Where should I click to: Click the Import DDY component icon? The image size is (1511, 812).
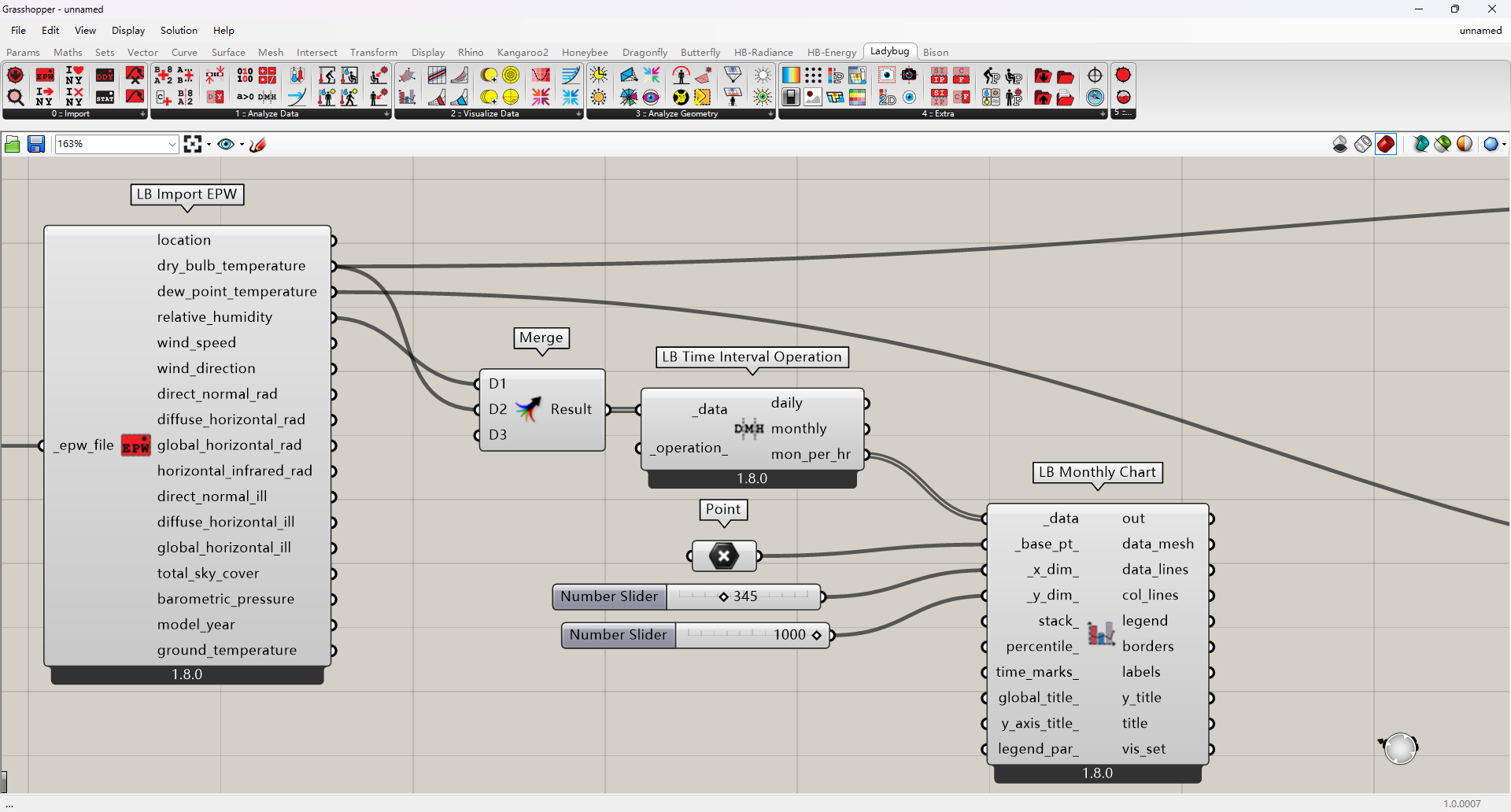105,76
